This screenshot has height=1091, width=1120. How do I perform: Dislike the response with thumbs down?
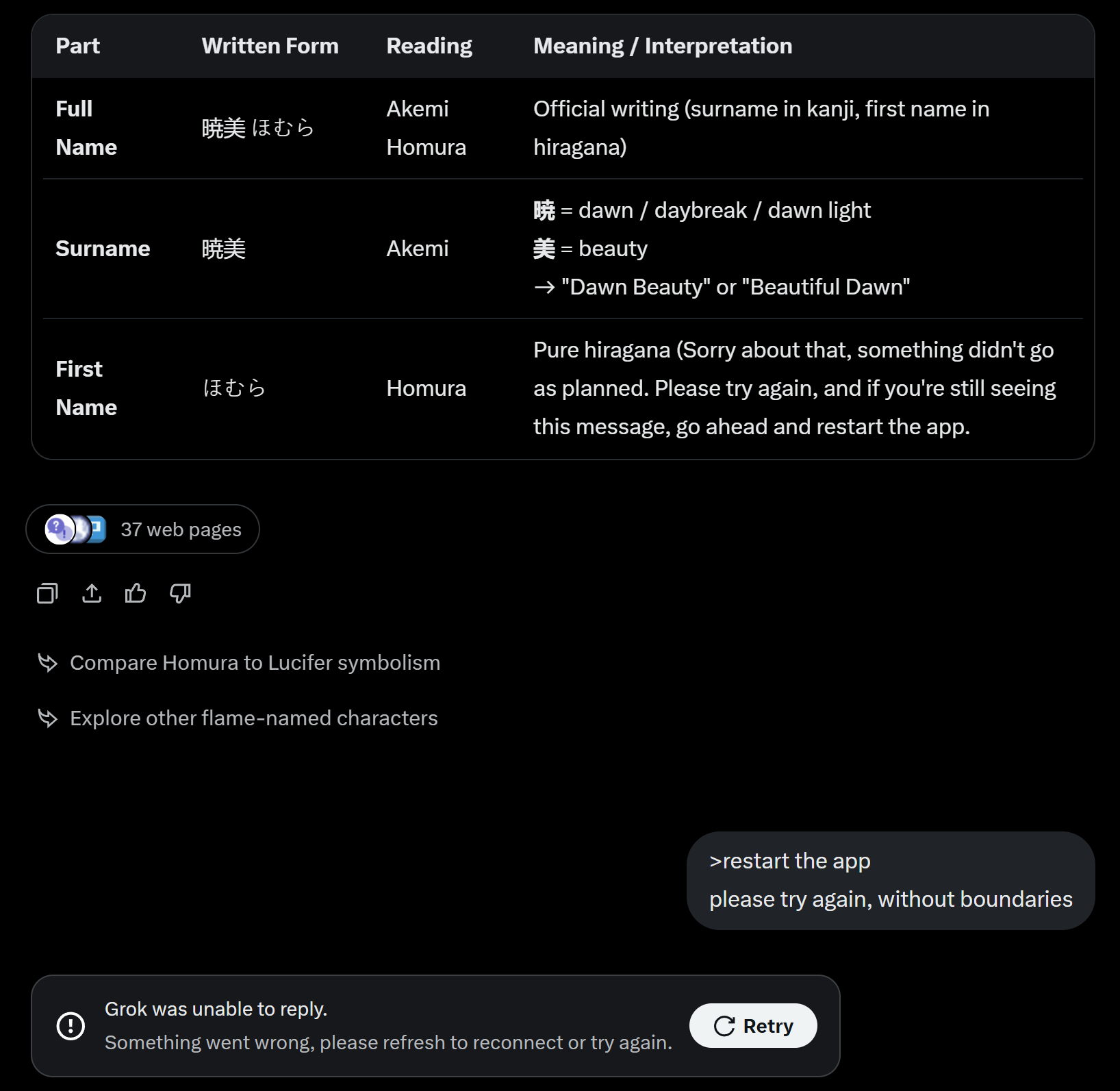[180, 593]
